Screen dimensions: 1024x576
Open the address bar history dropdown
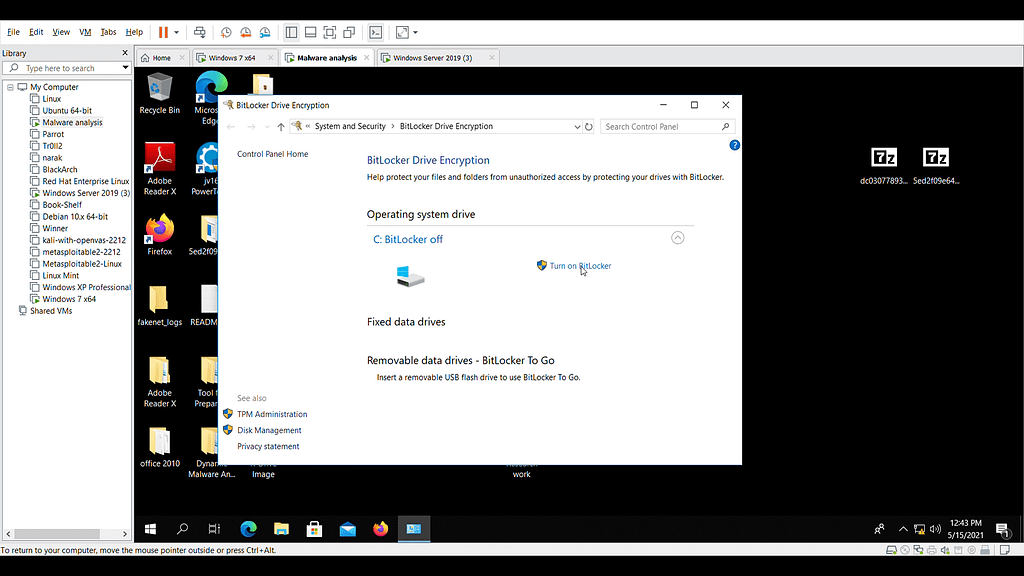(577, 127)
